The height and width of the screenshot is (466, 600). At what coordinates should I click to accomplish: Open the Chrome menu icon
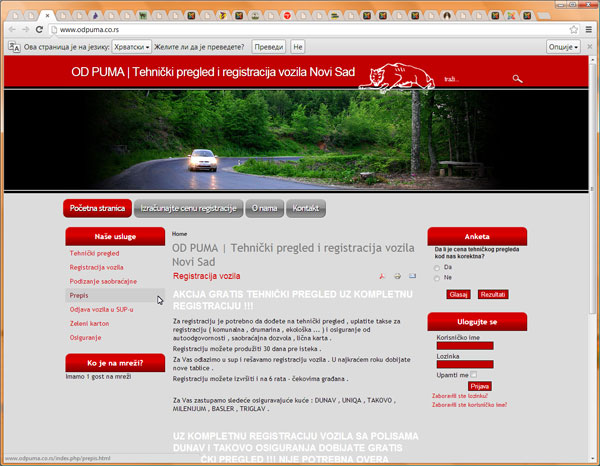[588, 30]
